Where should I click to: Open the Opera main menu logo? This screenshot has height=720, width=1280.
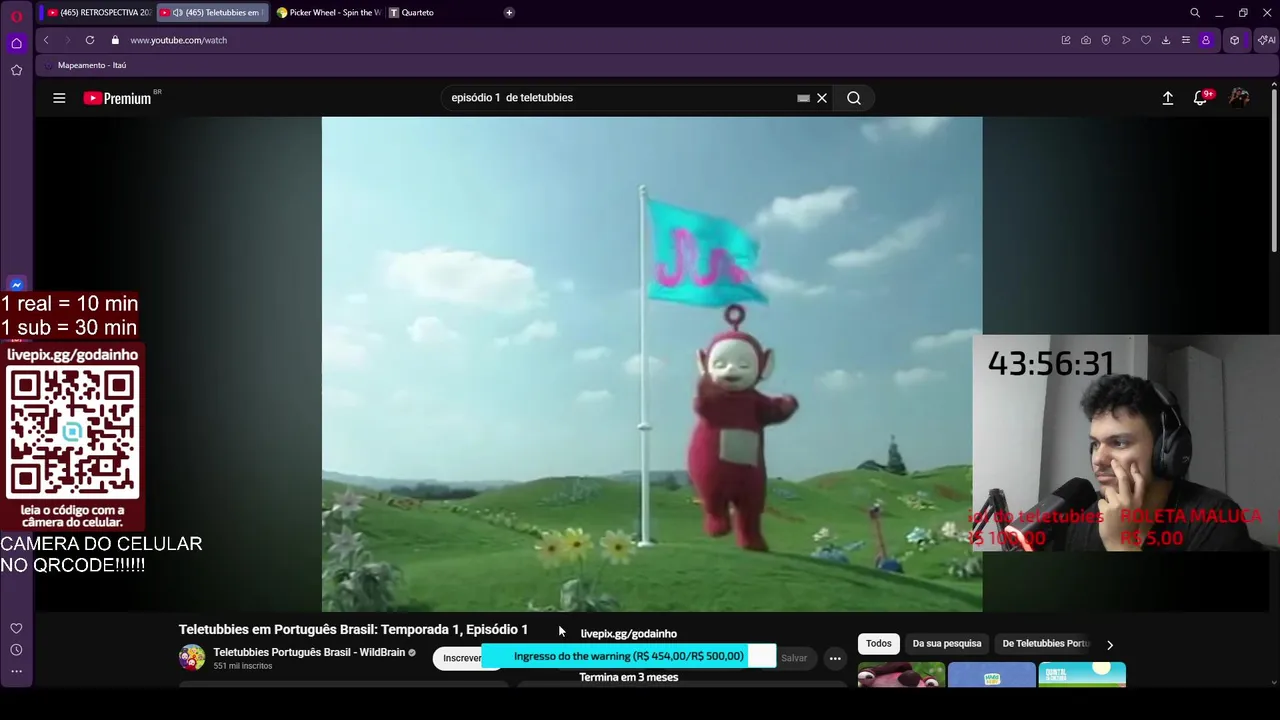click(x=16, y=16)
